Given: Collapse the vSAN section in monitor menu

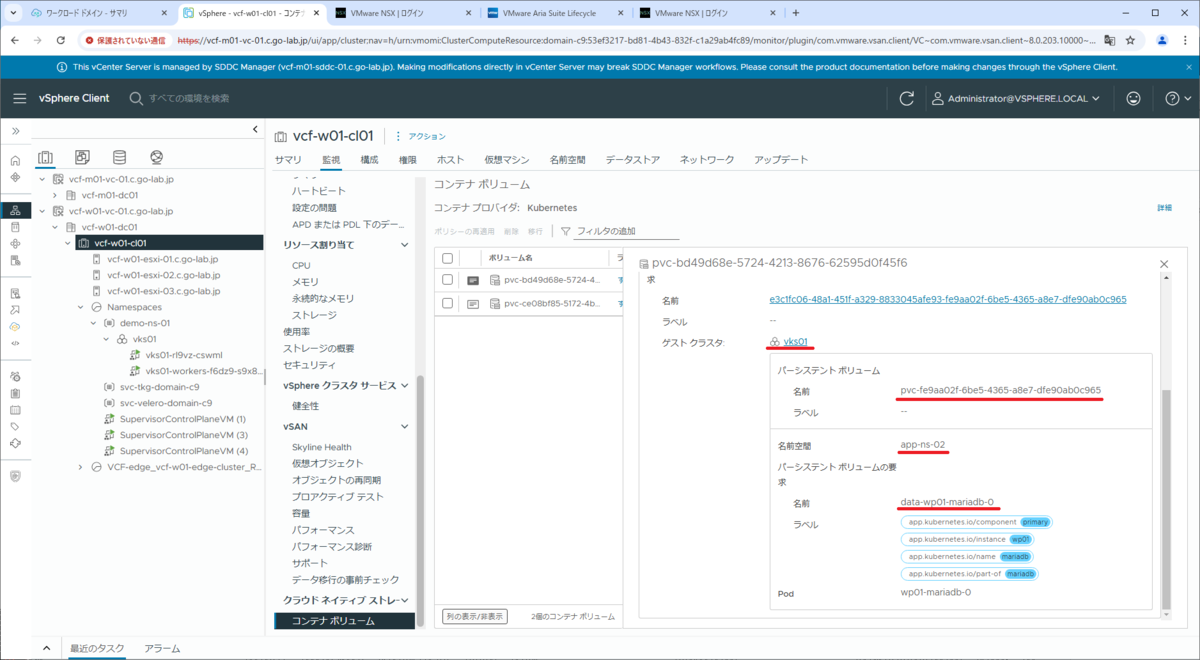Looking at the screenshot, I should coord(404,426).
